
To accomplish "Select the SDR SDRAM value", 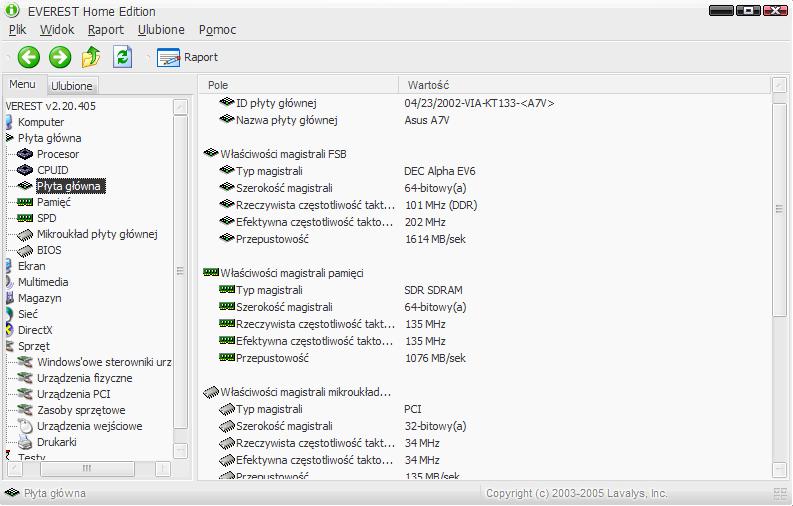I will [x=433, y=290].
